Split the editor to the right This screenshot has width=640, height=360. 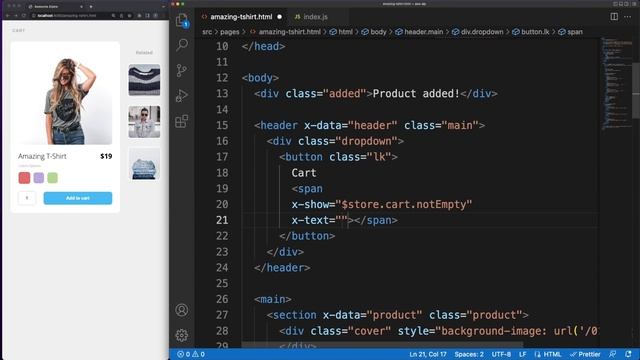pos(614,17)
